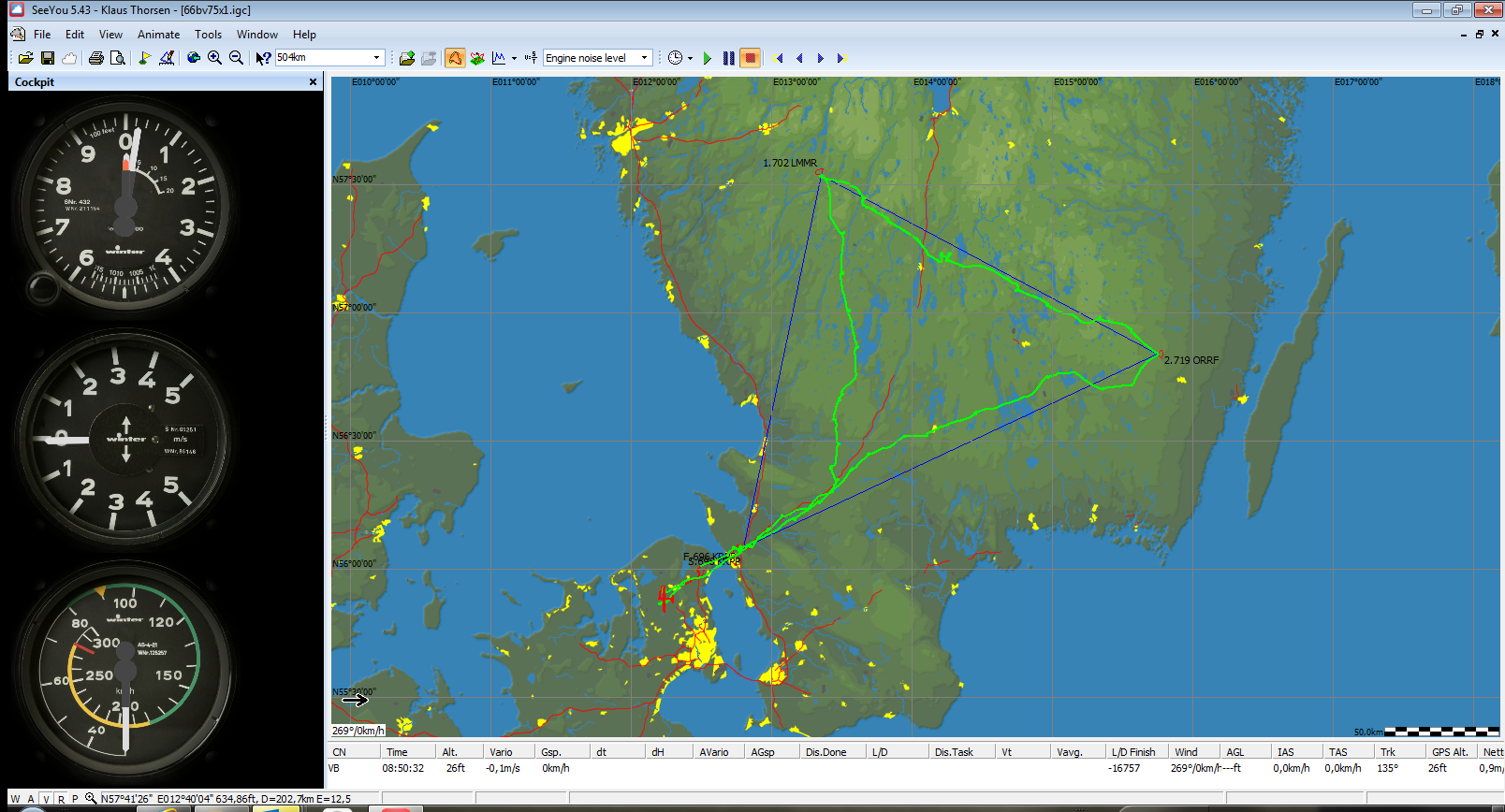The width and height of the screenshot is (1505, 812).
Task: Open the Animate menu
Action: pyautogui.click(x=158, y=35)
